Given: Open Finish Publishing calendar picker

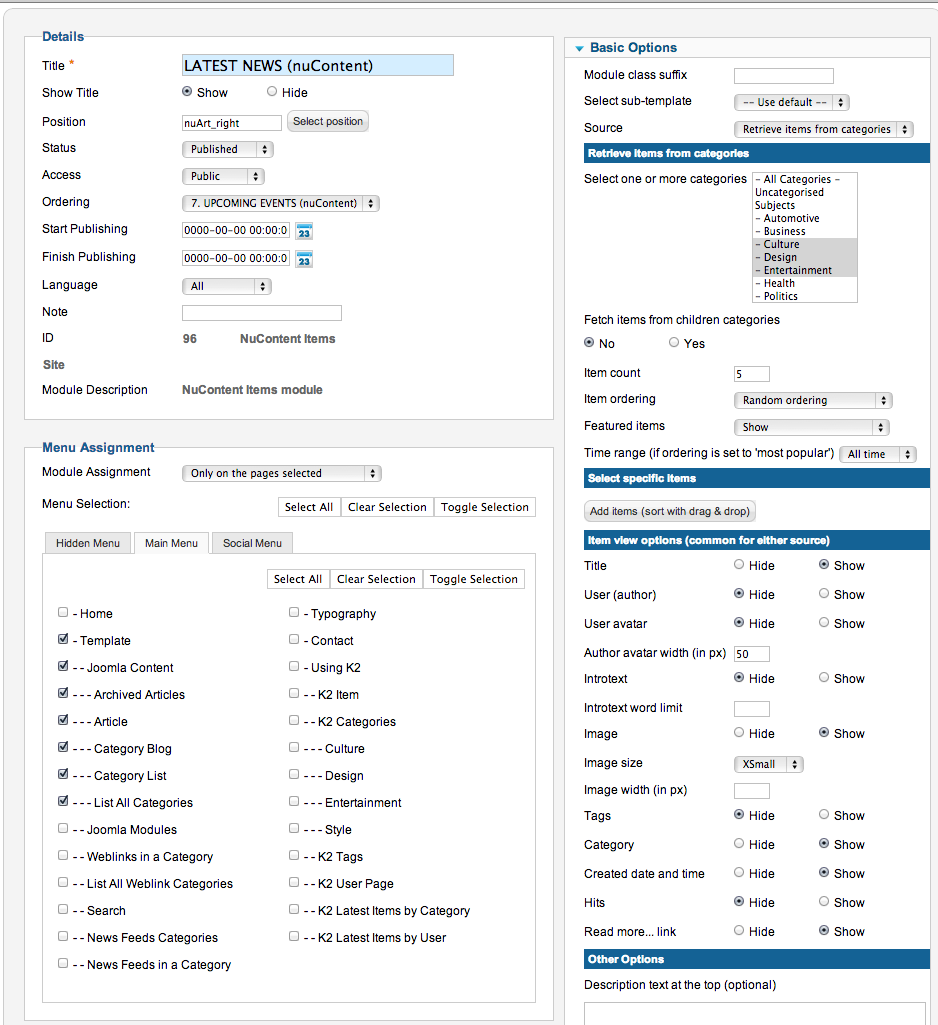Looking at the screenshot, I should tap(304, 260).
